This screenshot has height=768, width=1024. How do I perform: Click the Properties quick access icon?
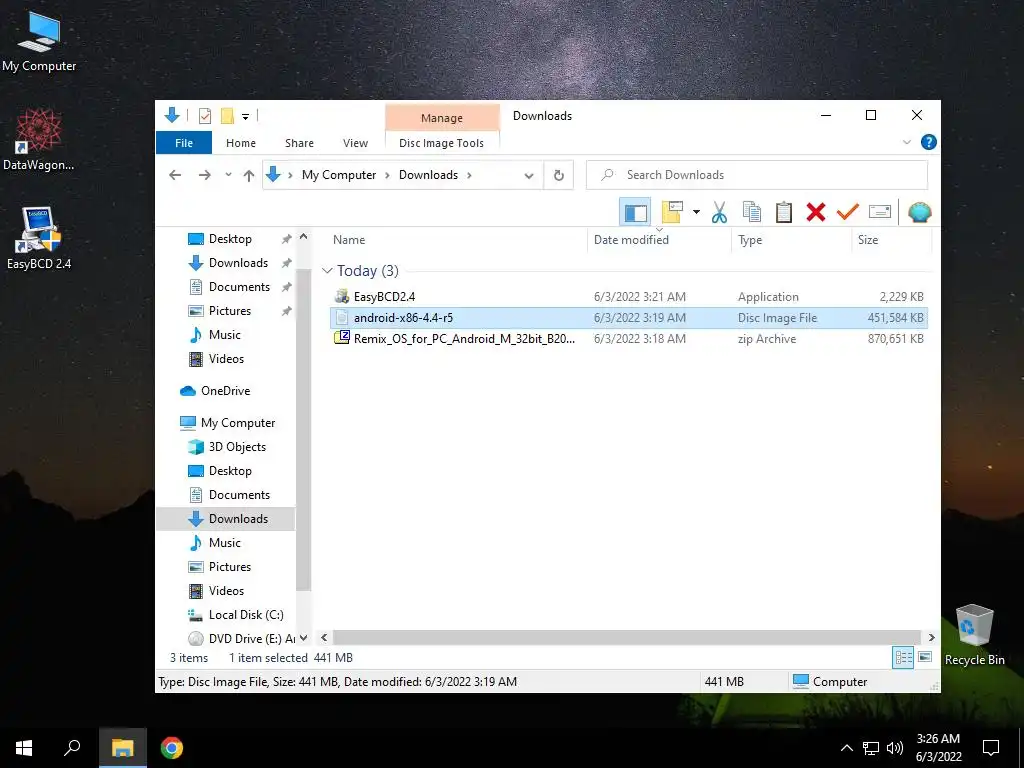[x=204, y=116]
